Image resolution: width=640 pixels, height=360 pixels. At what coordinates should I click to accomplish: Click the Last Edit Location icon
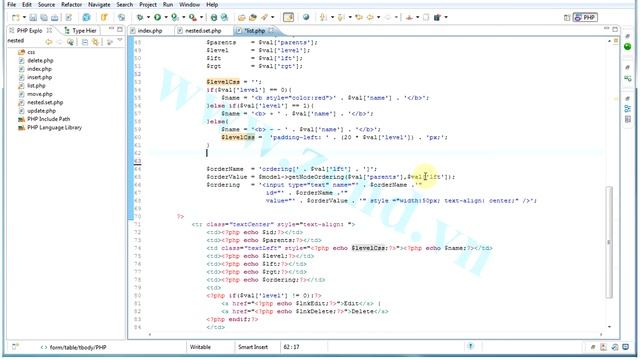[x=359, y=17]
